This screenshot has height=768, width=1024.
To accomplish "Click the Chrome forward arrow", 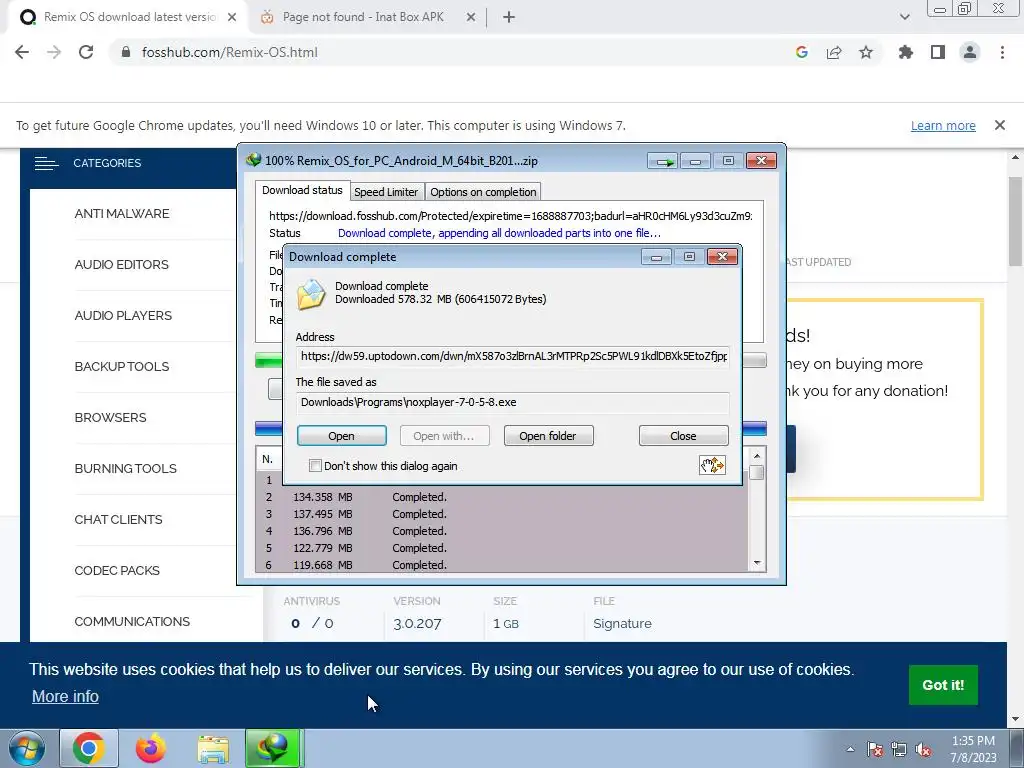I will [x=54, y=52].
